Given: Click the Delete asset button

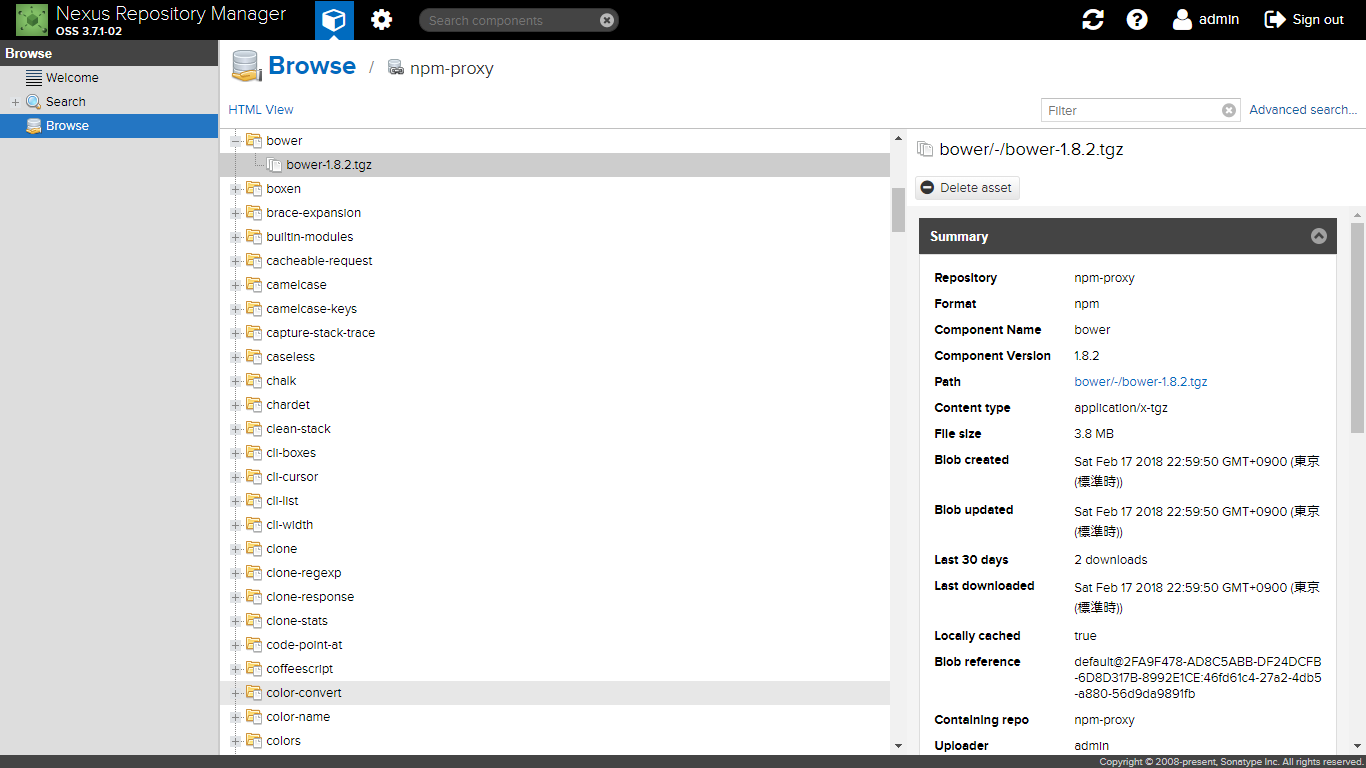Looking at the screenshot, I should click(967, 188).
